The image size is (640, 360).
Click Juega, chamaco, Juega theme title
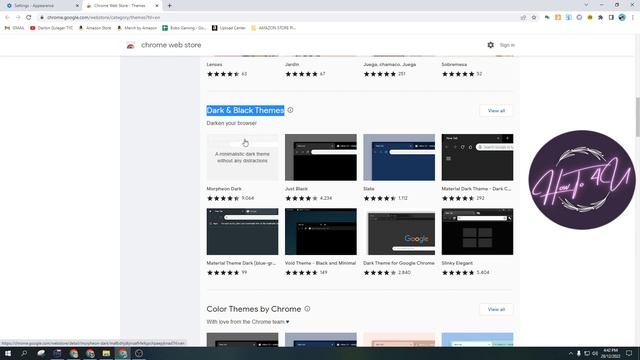click(389, 64)
